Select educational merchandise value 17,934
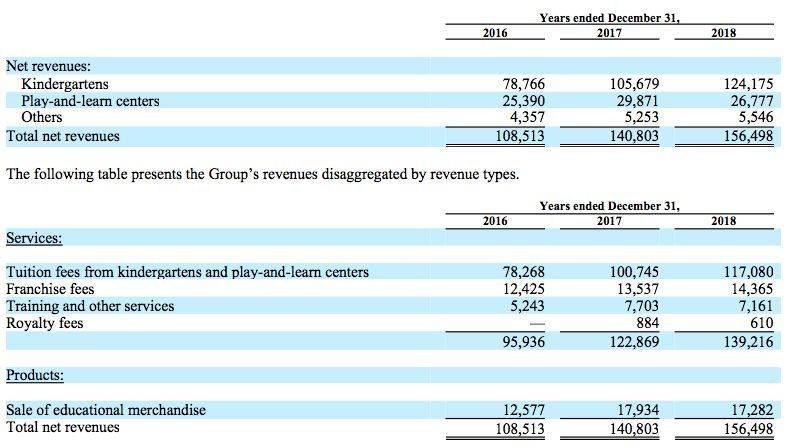 point(638,410)
